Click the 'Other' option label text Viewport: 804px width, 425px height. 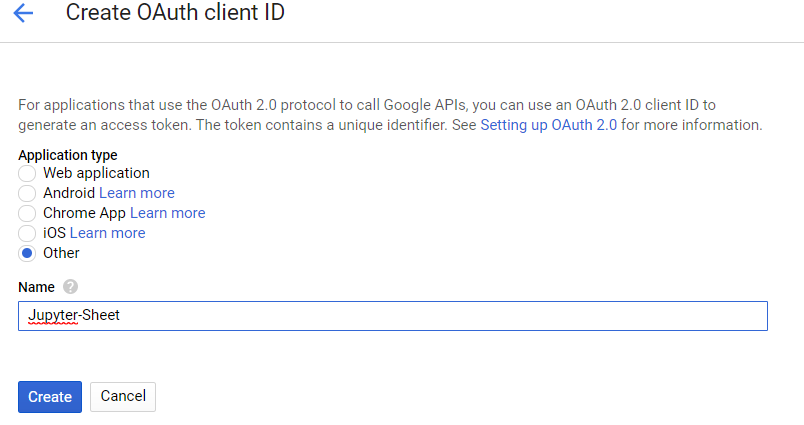(x=61, y=253)
